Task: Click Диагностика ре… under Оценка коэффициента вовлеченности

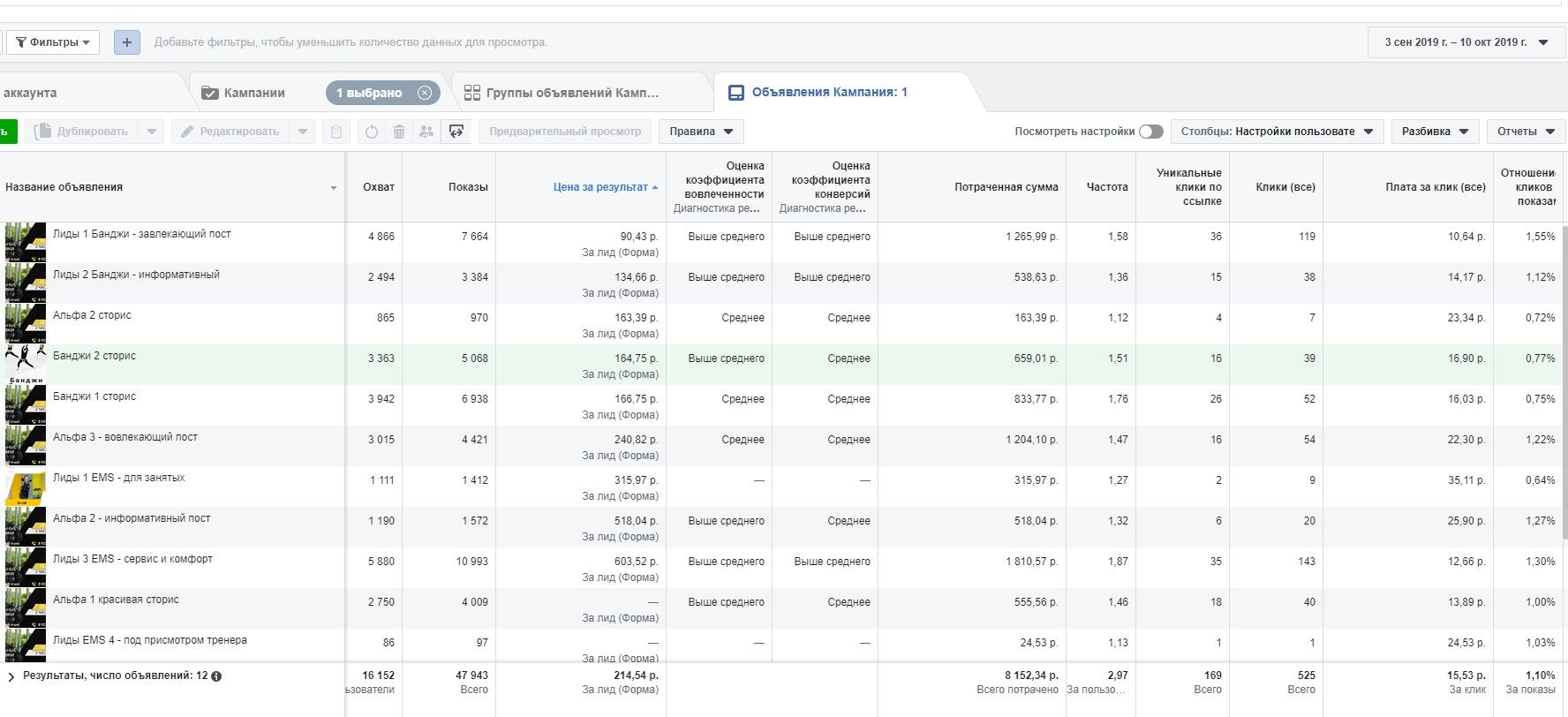Action: 717,208
